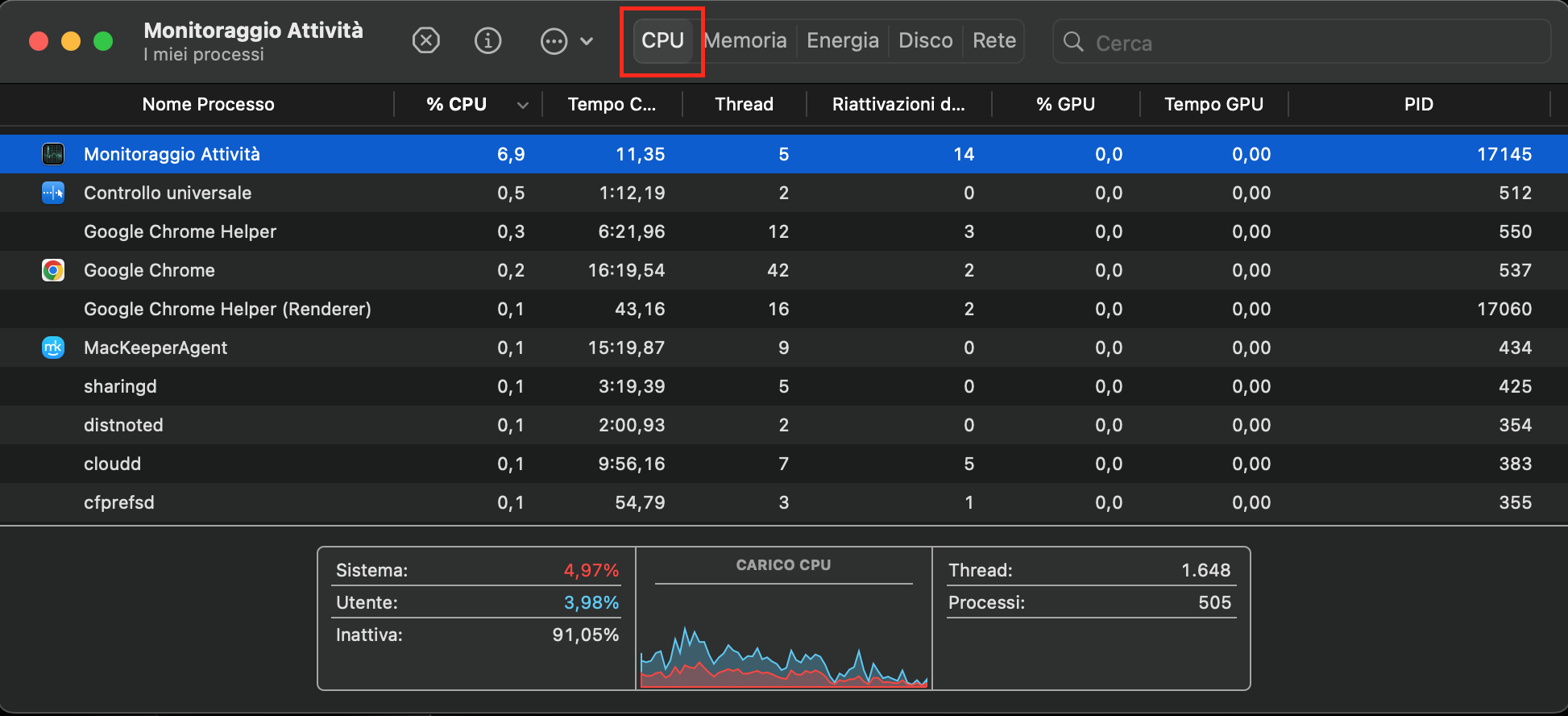Select the cfprefsd process
The width and height of the screenshot is (1568, 716).
click(x=119, y=502)
